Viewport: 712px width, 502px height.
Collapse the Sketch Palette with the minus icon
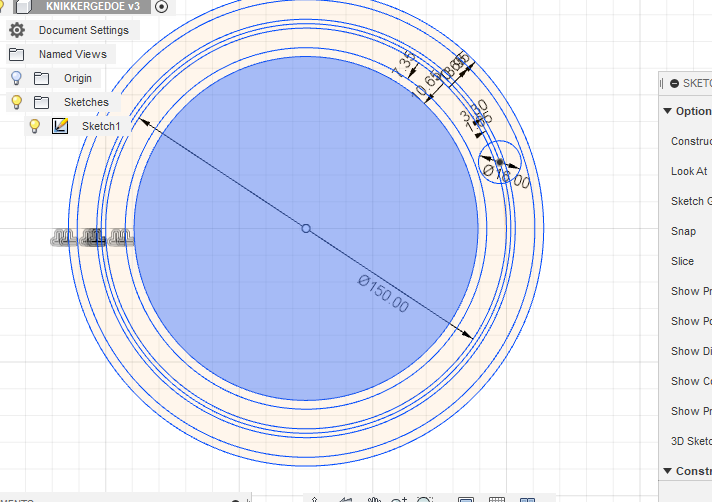click(x=674, y=84)
